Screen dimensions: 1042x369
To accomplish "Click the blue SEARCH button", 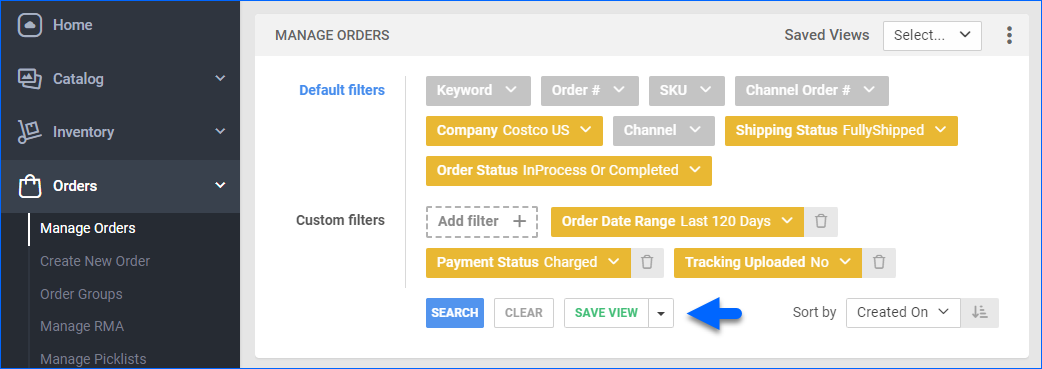I will pyautogui.click(x=455, y=313).
